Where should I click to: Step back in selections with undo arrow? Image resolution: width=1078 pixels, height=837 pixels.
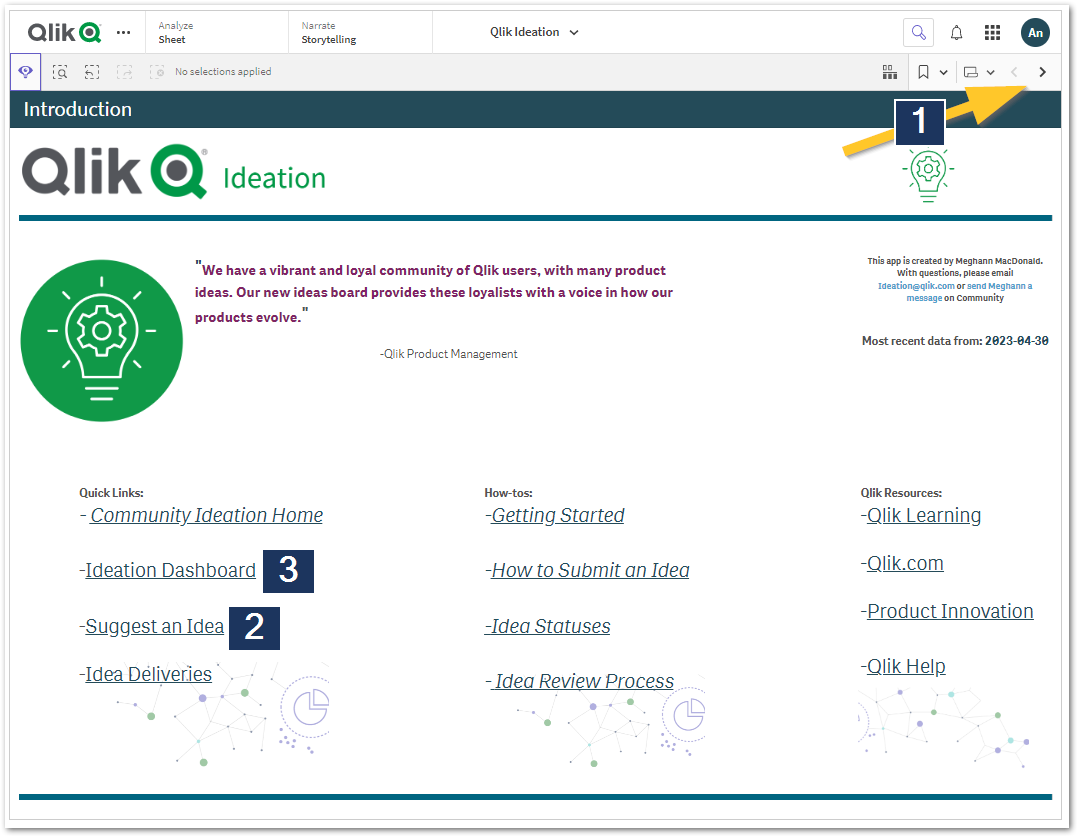coord(92,71)
